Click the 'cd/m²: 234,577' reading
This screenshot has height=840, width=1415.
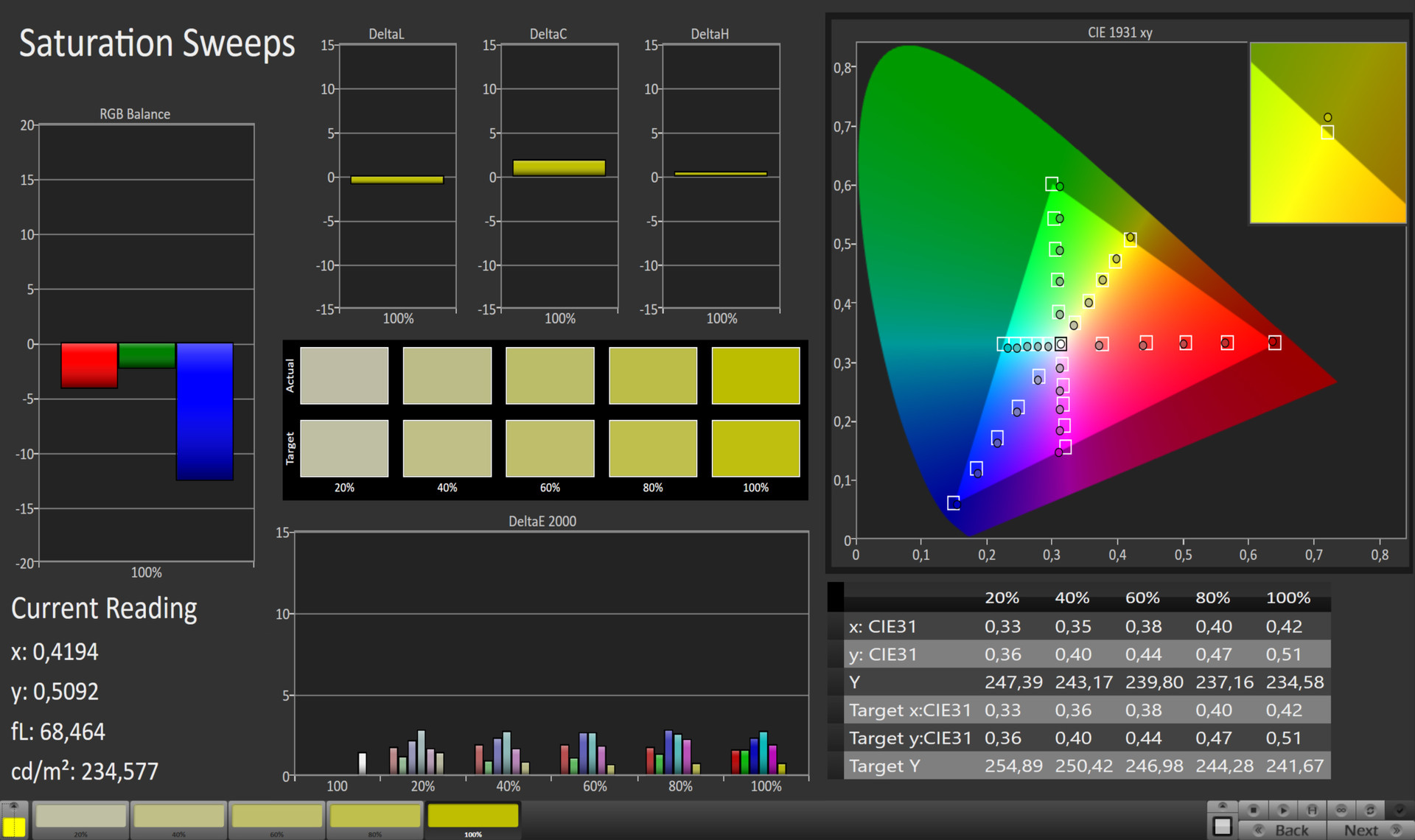pos(85,771)
